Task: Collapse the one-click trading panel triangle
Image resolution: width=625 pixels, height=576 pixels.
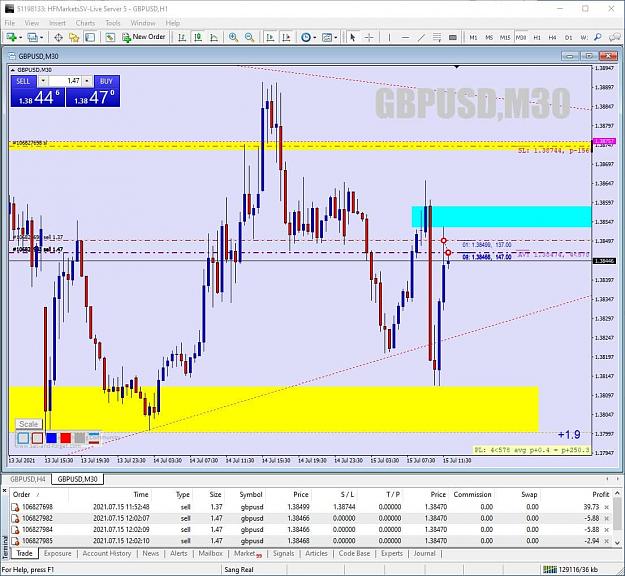Action: [x=13, y=70]
